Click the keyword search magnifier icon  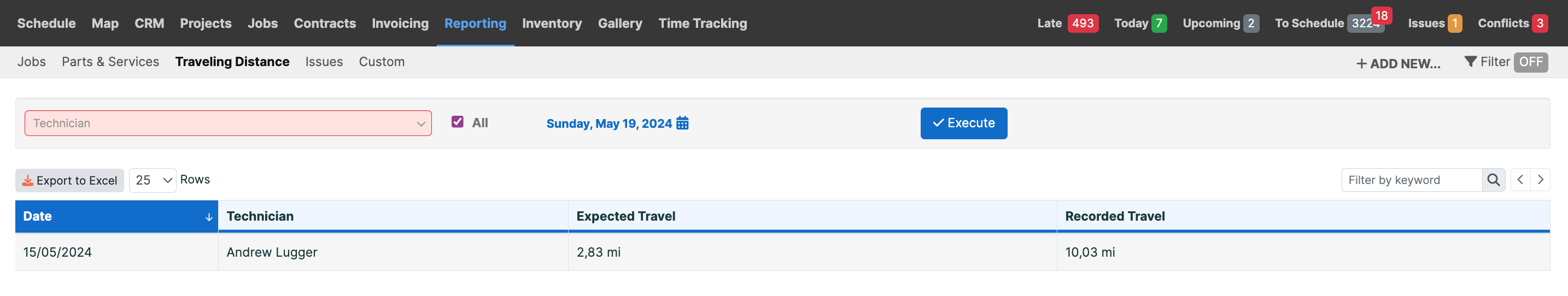pos(1493,180)
